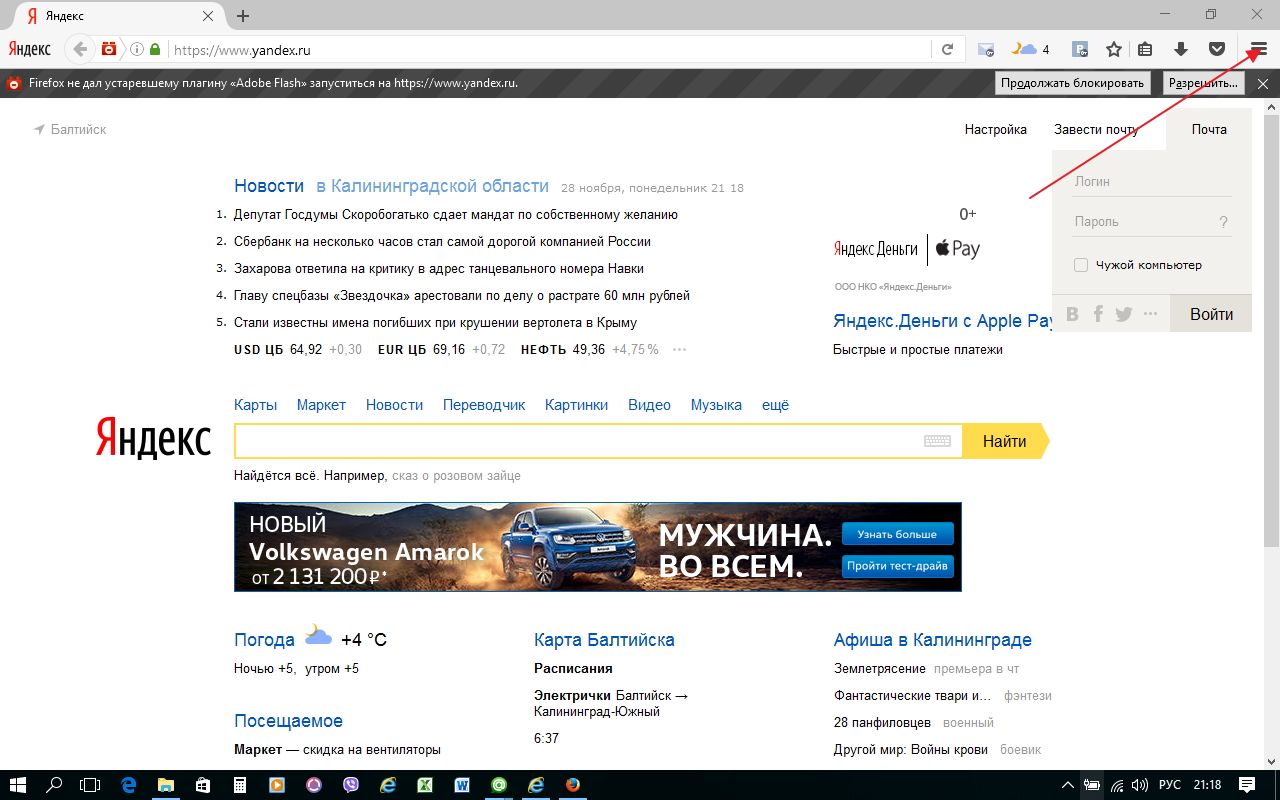The image size is (1280, 800).
Task: Open the Firefox hamburger menu
Action: [x=1259, y=49]
